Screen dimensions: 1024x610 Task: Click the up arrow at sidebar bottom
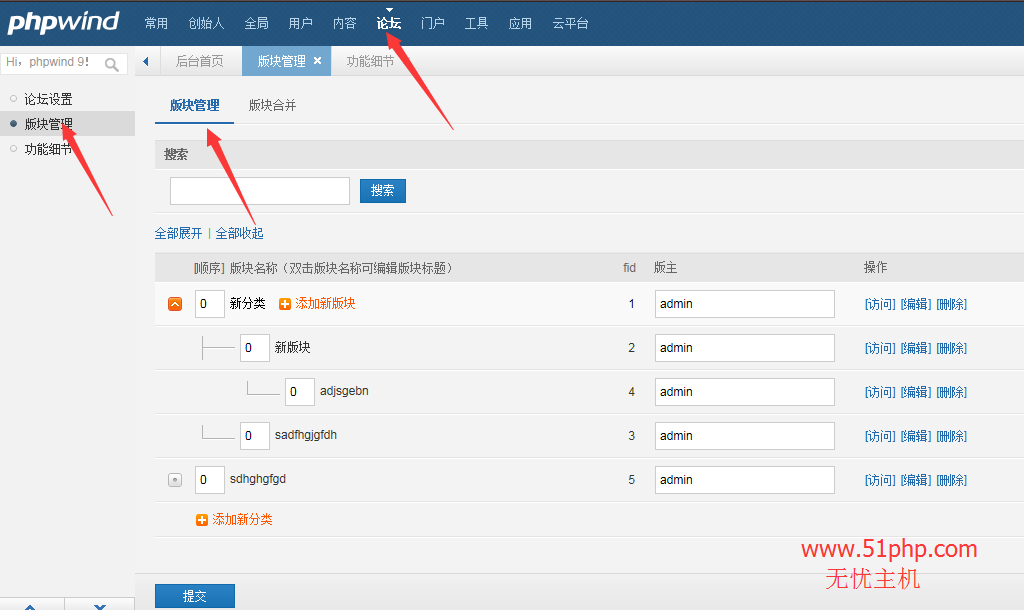tap(30, 605)
